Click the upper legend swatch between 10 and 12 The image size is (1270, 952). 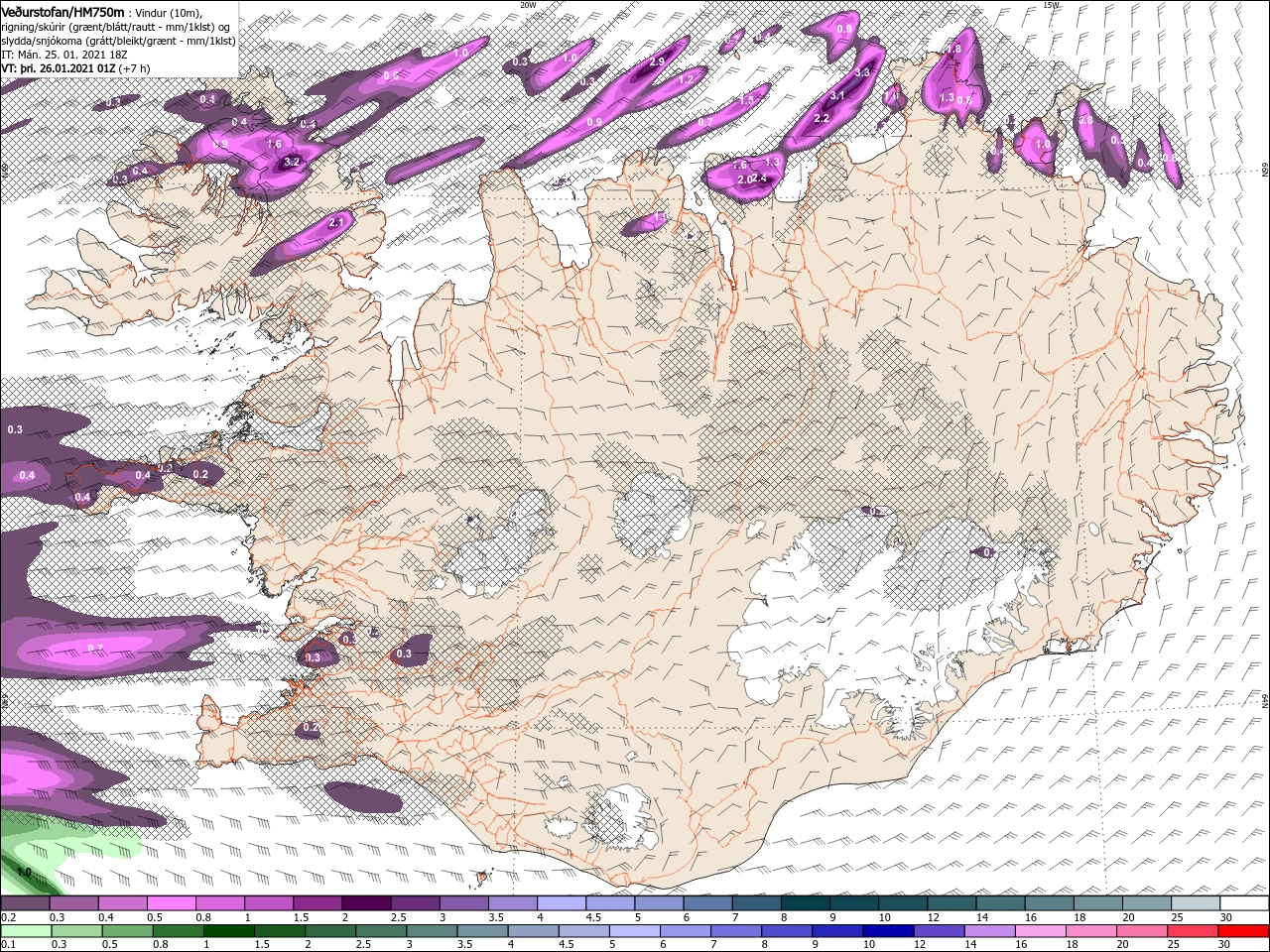click(x=902, y=903)
